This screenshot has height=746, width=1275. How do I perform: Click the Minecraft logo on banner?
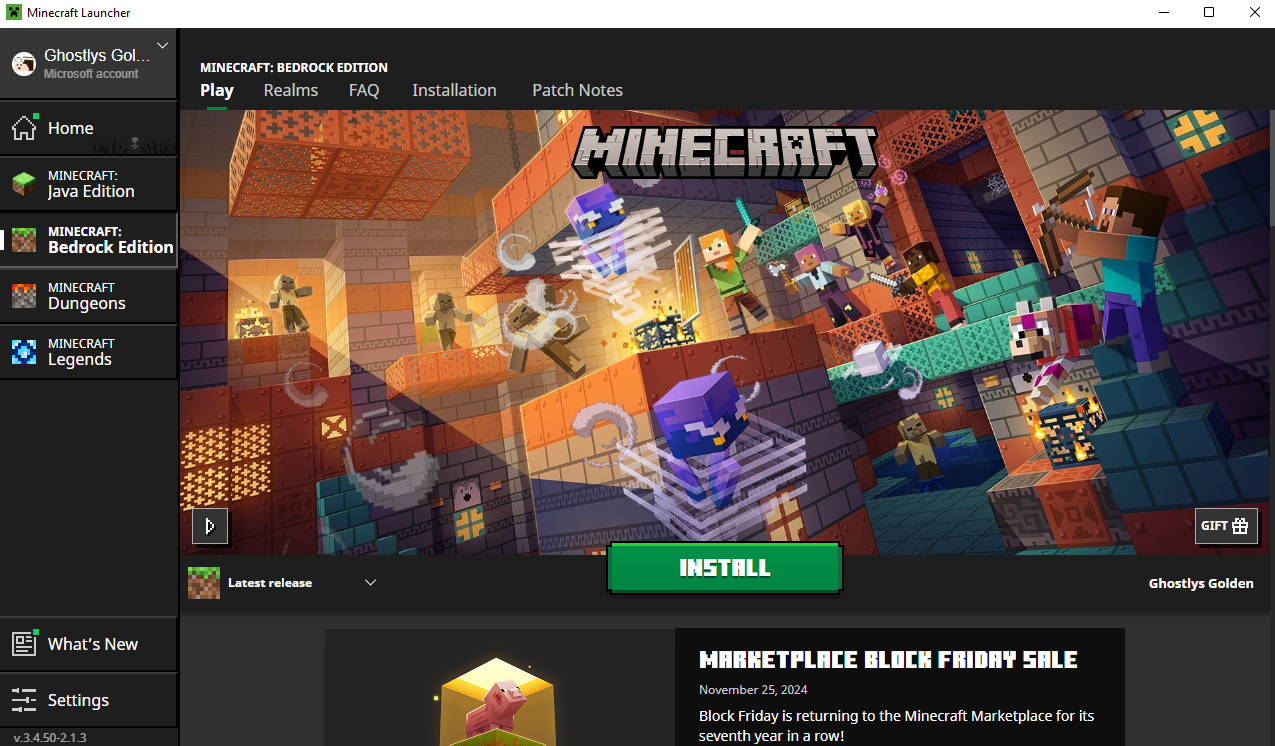click(725, 153)
